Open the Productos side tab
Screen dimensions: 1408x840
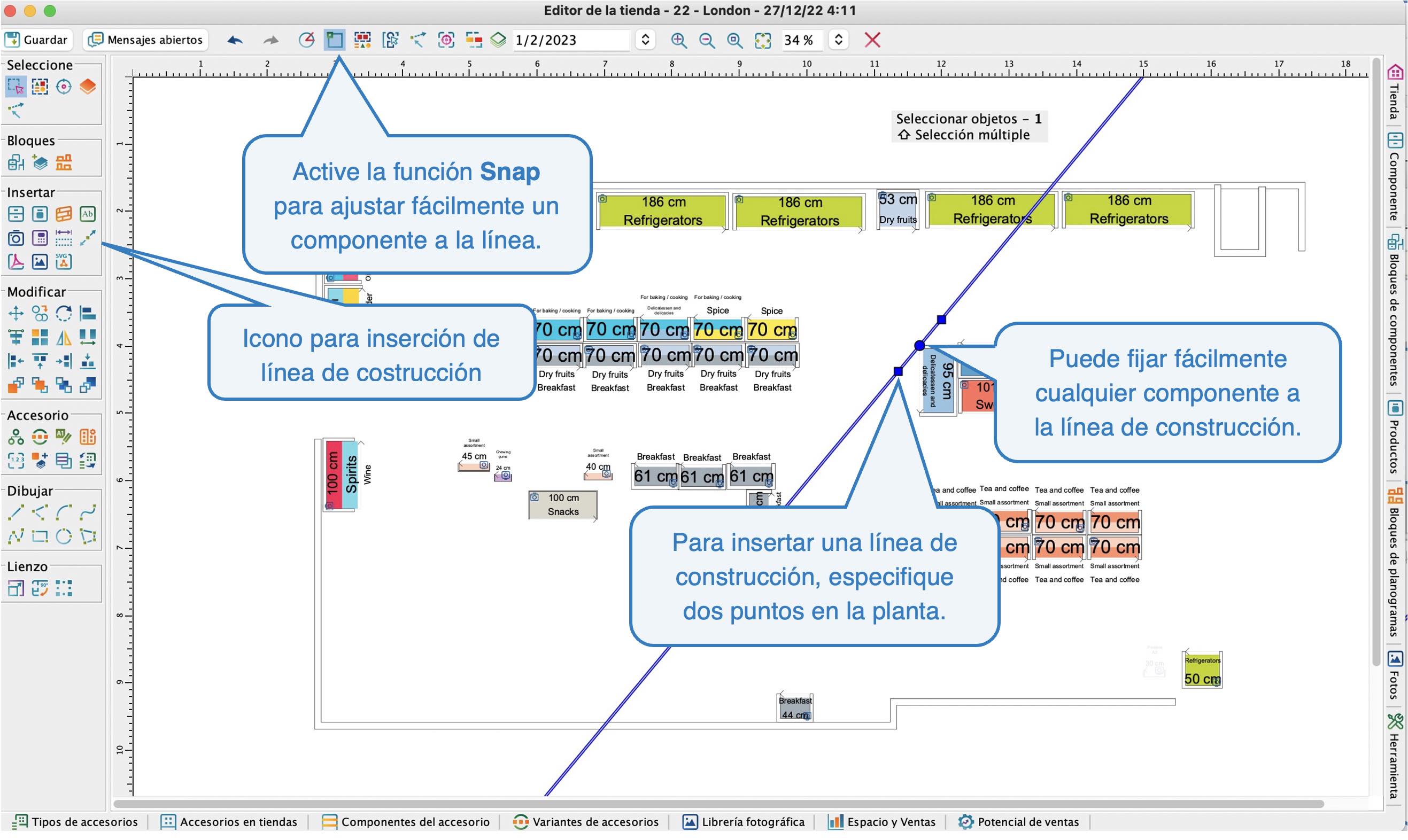tap(1395, 437)
